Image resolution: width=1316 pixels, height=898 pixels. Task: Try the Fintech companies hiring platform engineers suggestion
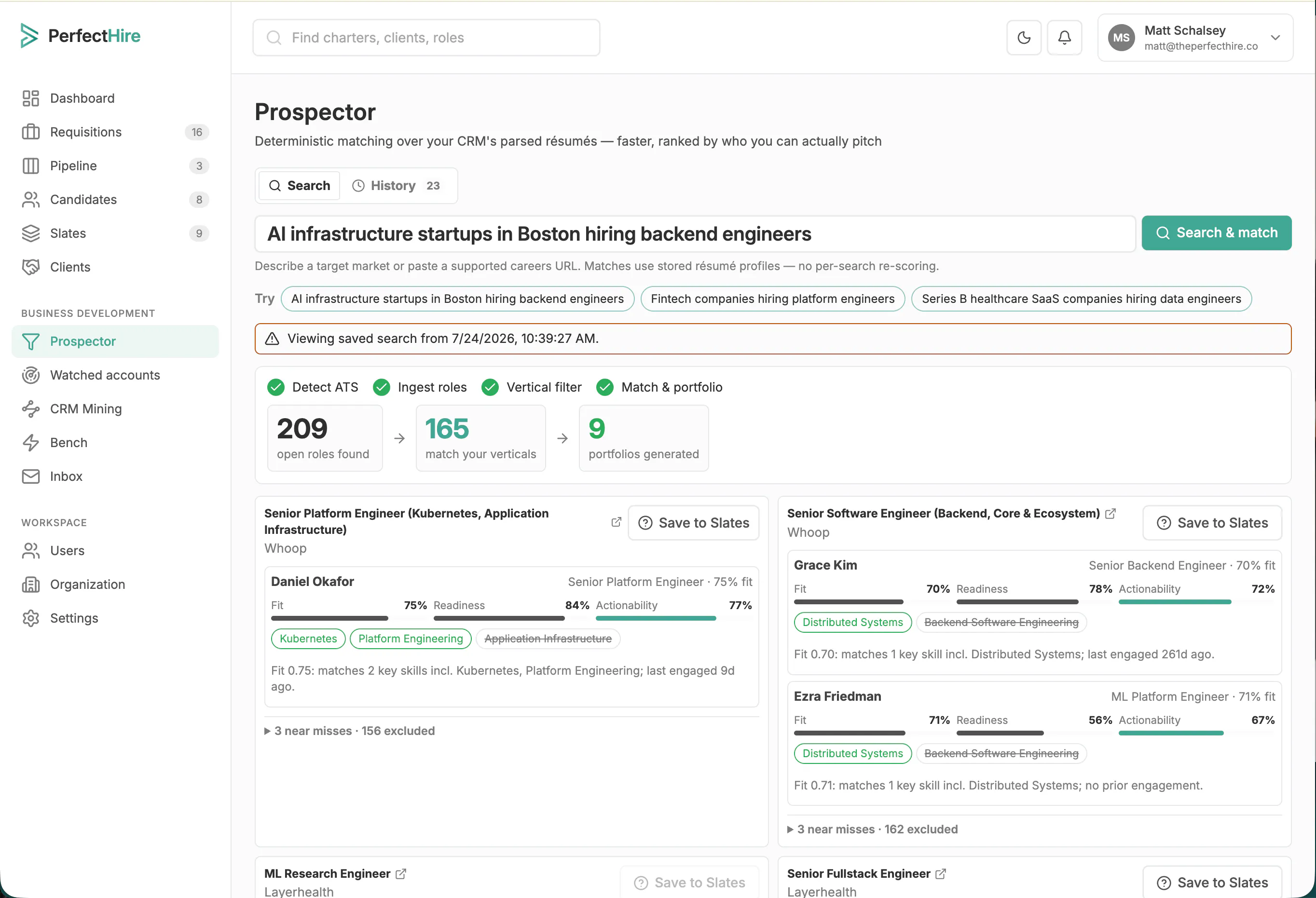click(772, 299)
